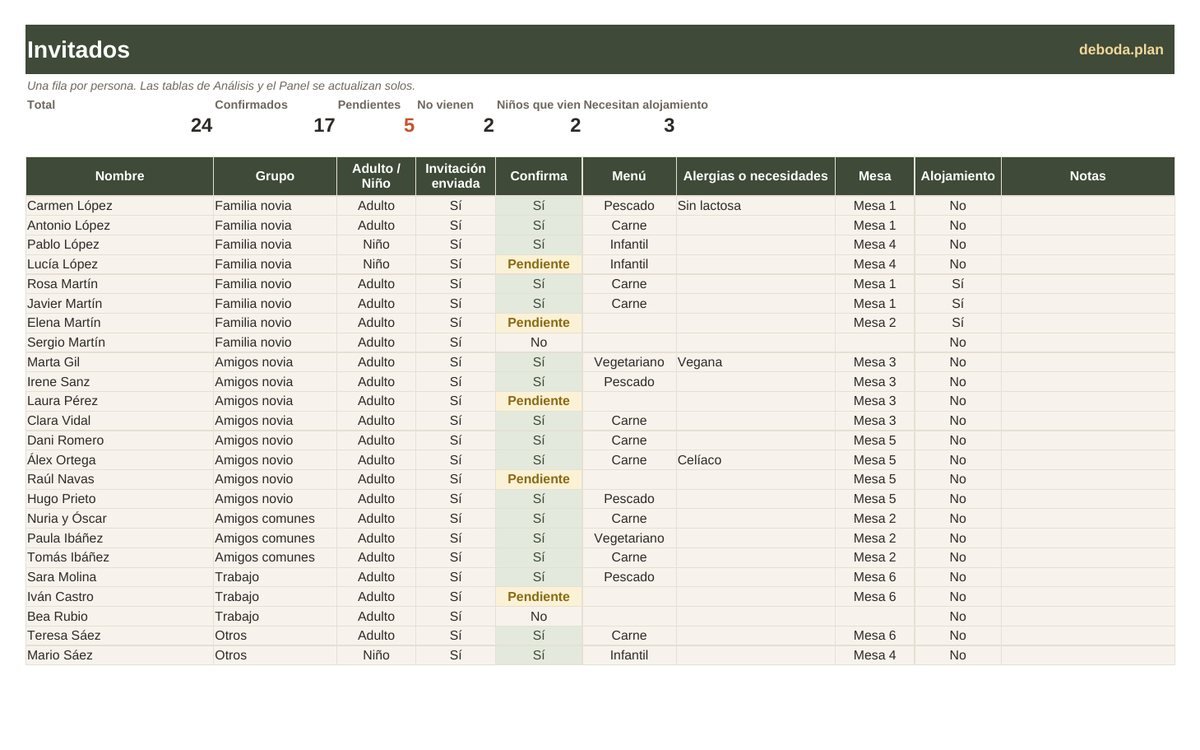Image resolution: width=1200 pixels, height=750 pixels.
Task: Select Otros group cell for Teresa Sáez
Action: point(275,636)
